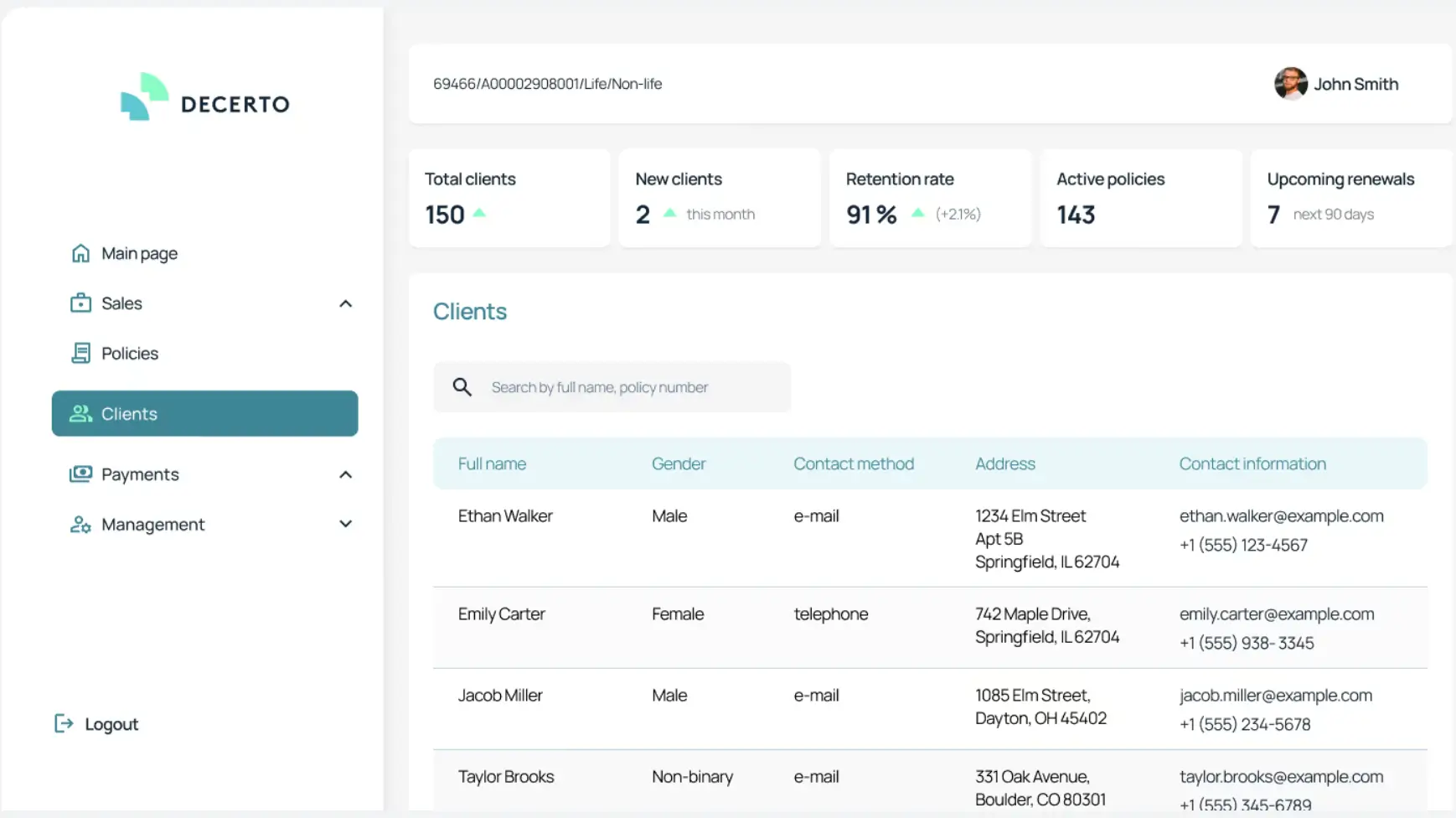This screenshot has height=818, width=1456.
Task: Click the Logout exit icon
Action: [x=65, y=723]
